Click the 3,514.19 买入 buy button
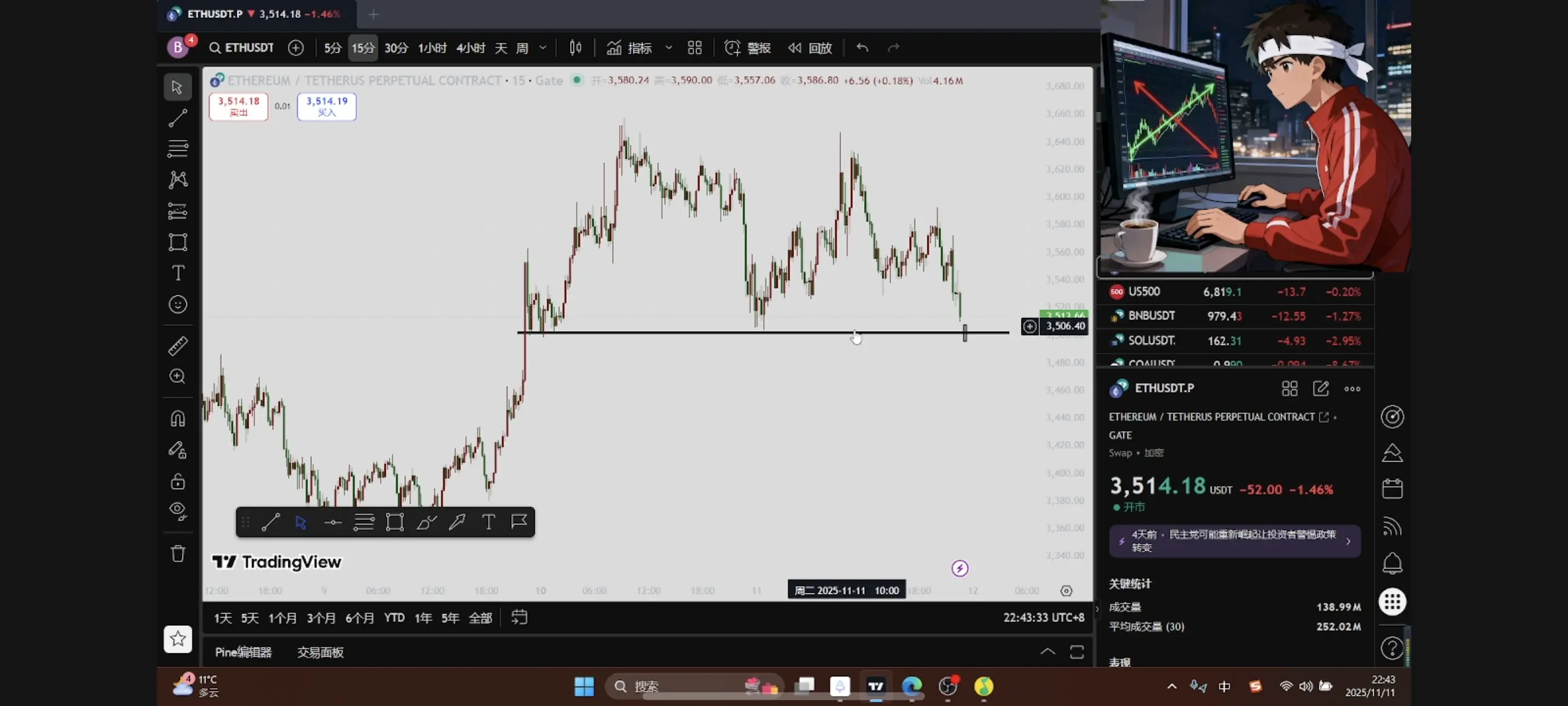This screenshot has height=706, width=1568. click(326, 106)
